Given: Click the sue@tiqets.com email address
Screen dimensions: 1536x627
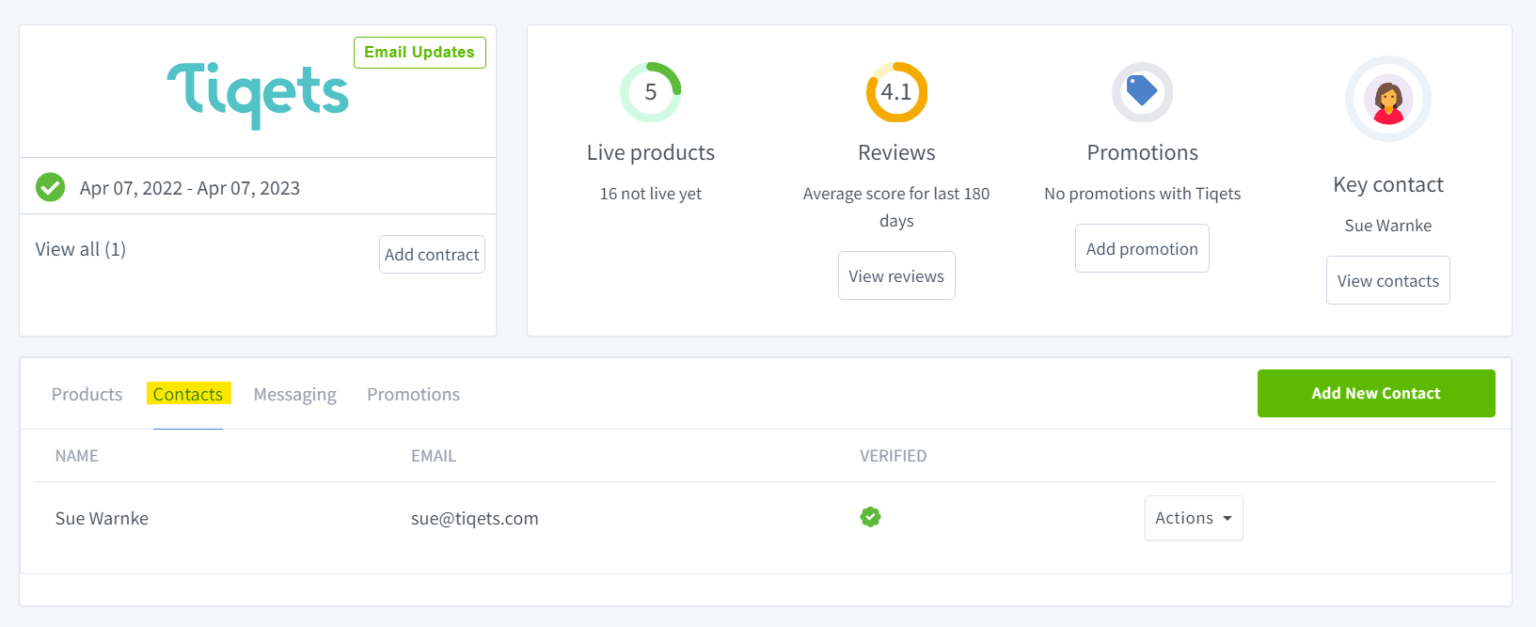Looking at the screenshot, I should (x=475, y=518).
